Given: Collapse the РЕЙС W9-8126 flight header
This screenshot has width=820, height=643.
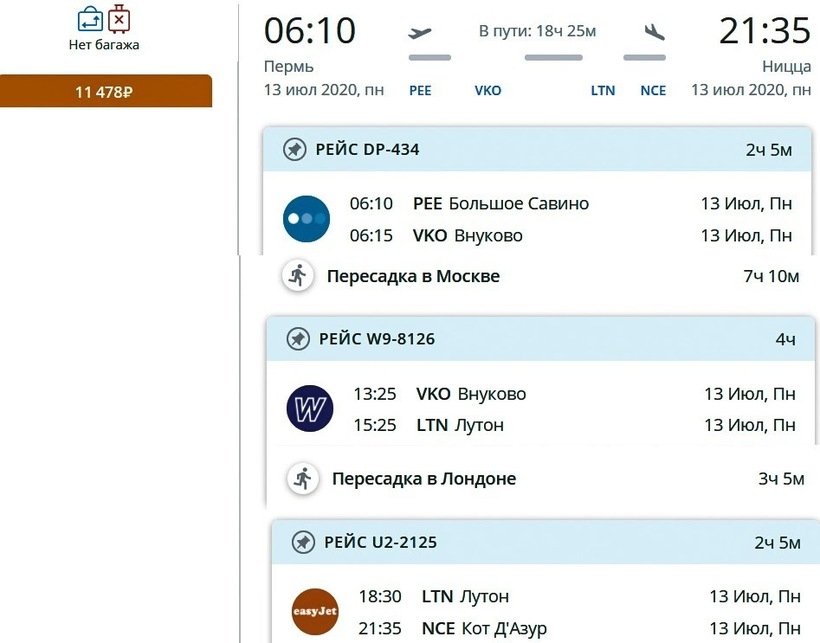Looking at the screenshot, I should click(540, 339).
